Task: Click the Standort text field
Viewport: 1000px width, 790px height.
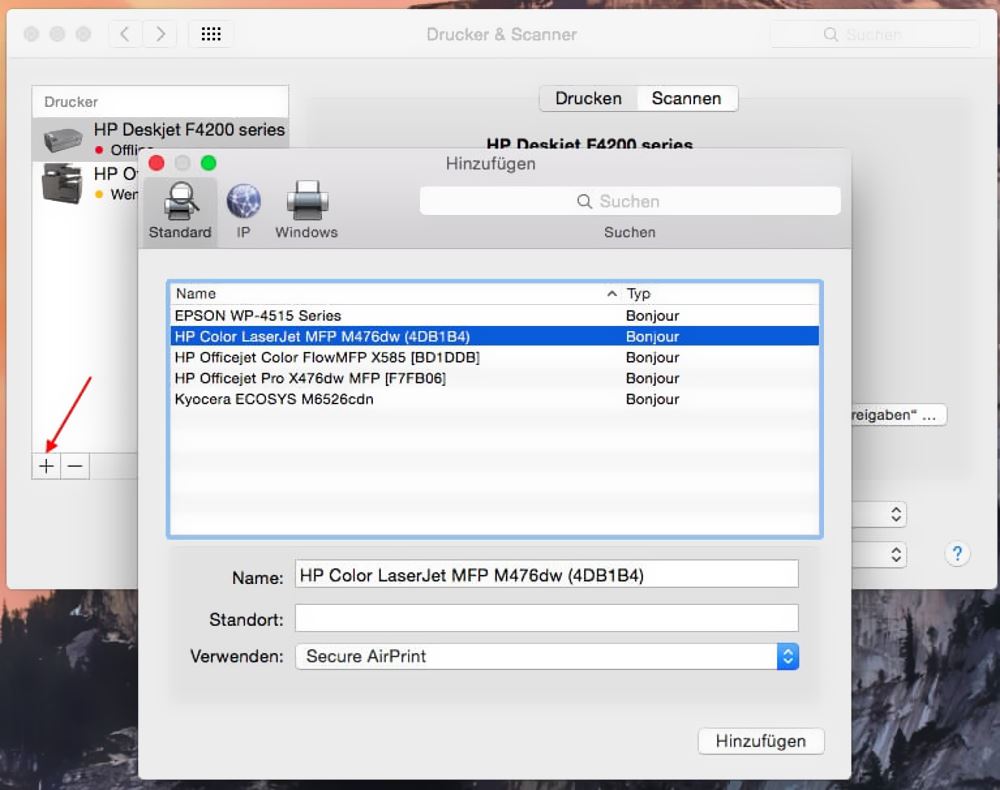Action: tap(547, 618)
